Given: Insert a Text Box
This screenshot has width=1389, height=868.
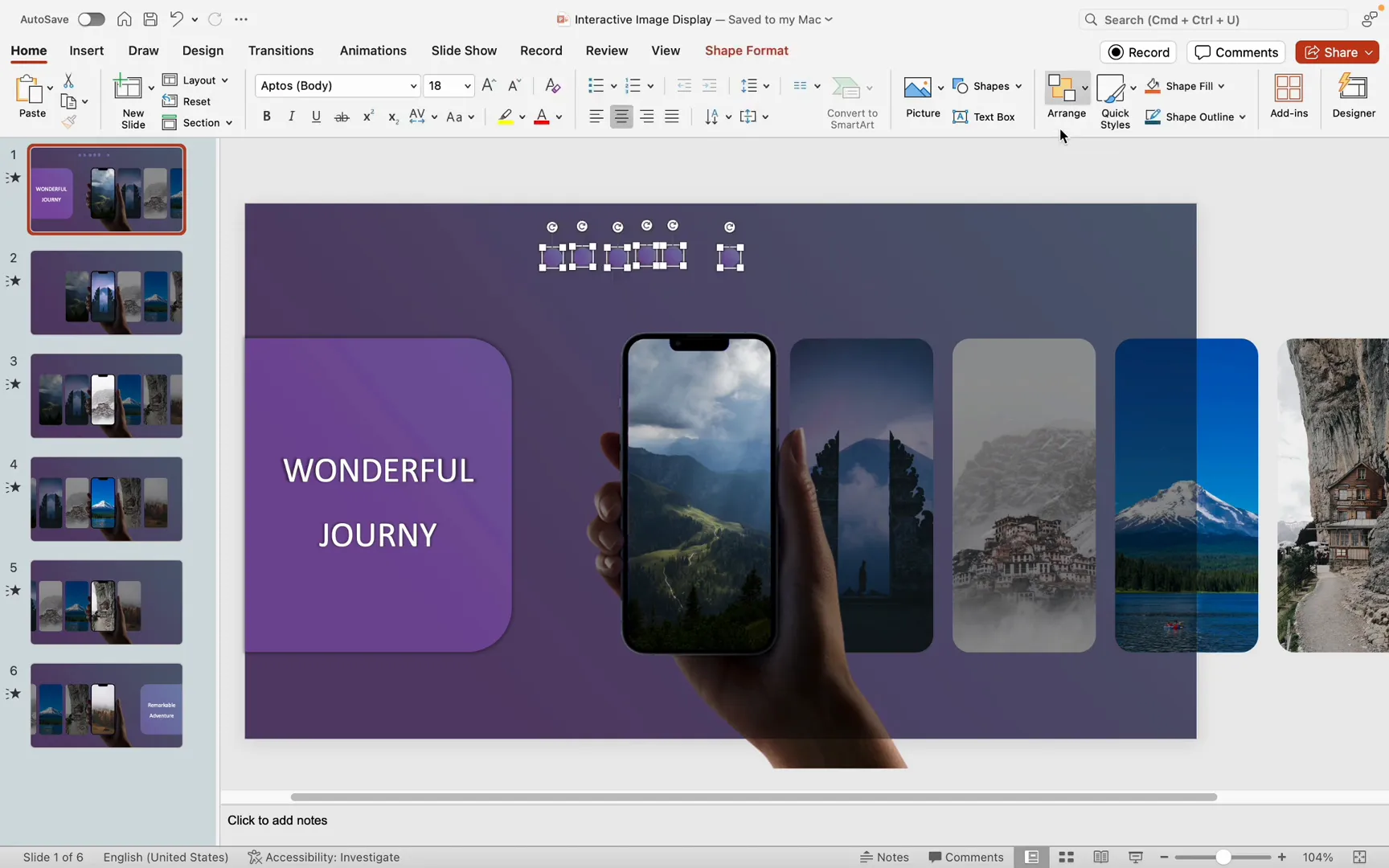Looking at the screenshot, I should tap(984, 117).
